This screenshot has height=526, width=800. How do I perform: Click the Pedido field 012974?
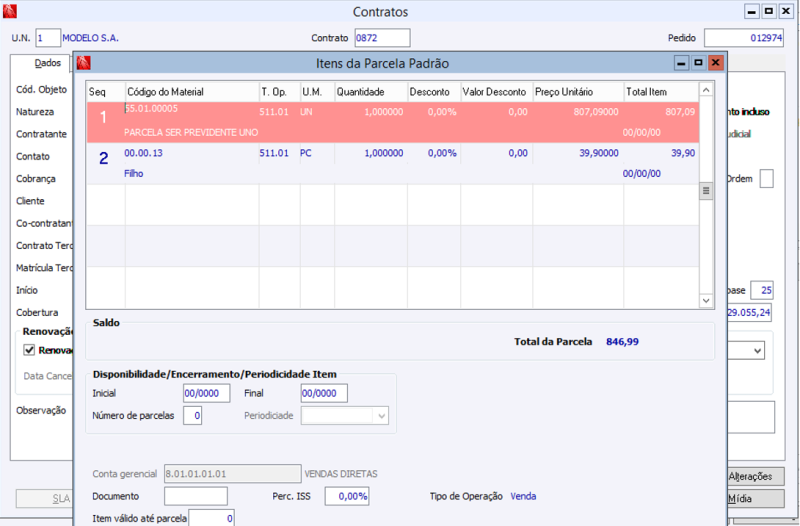click(x=744, y=38)
